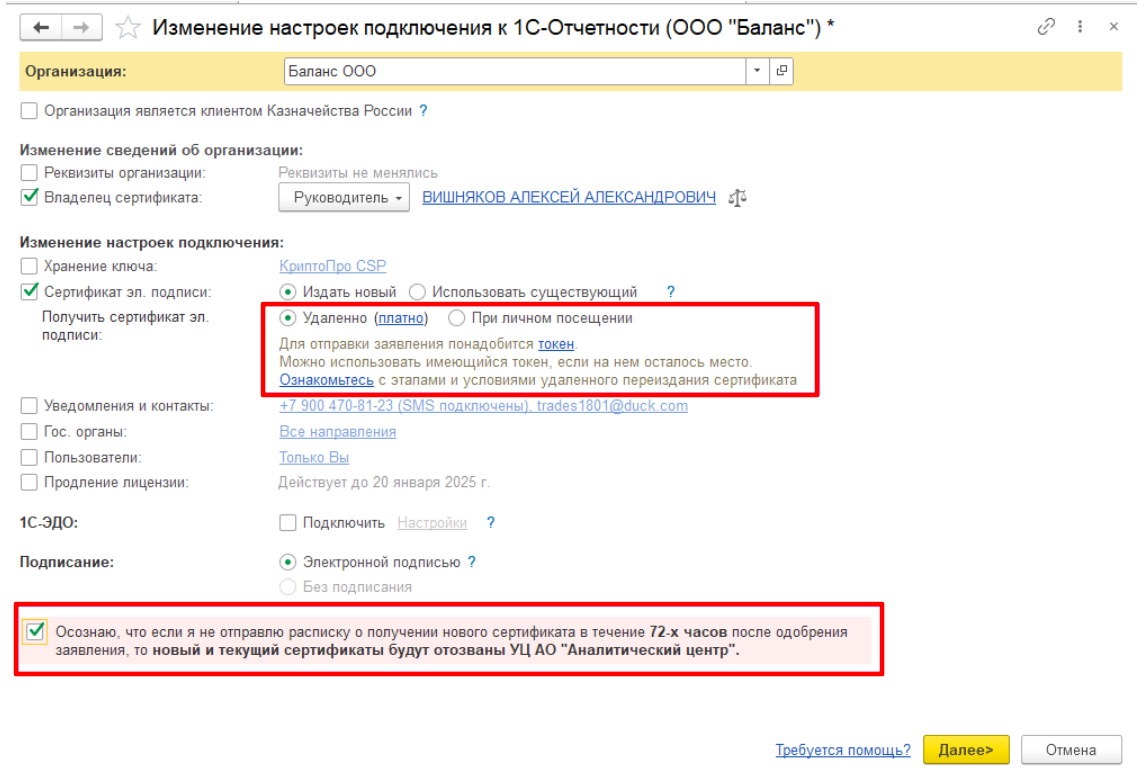Viewport: 1137px width, 776px height.
Task: Open the Руководитель role dropdown
Action: tap(344, 197)
